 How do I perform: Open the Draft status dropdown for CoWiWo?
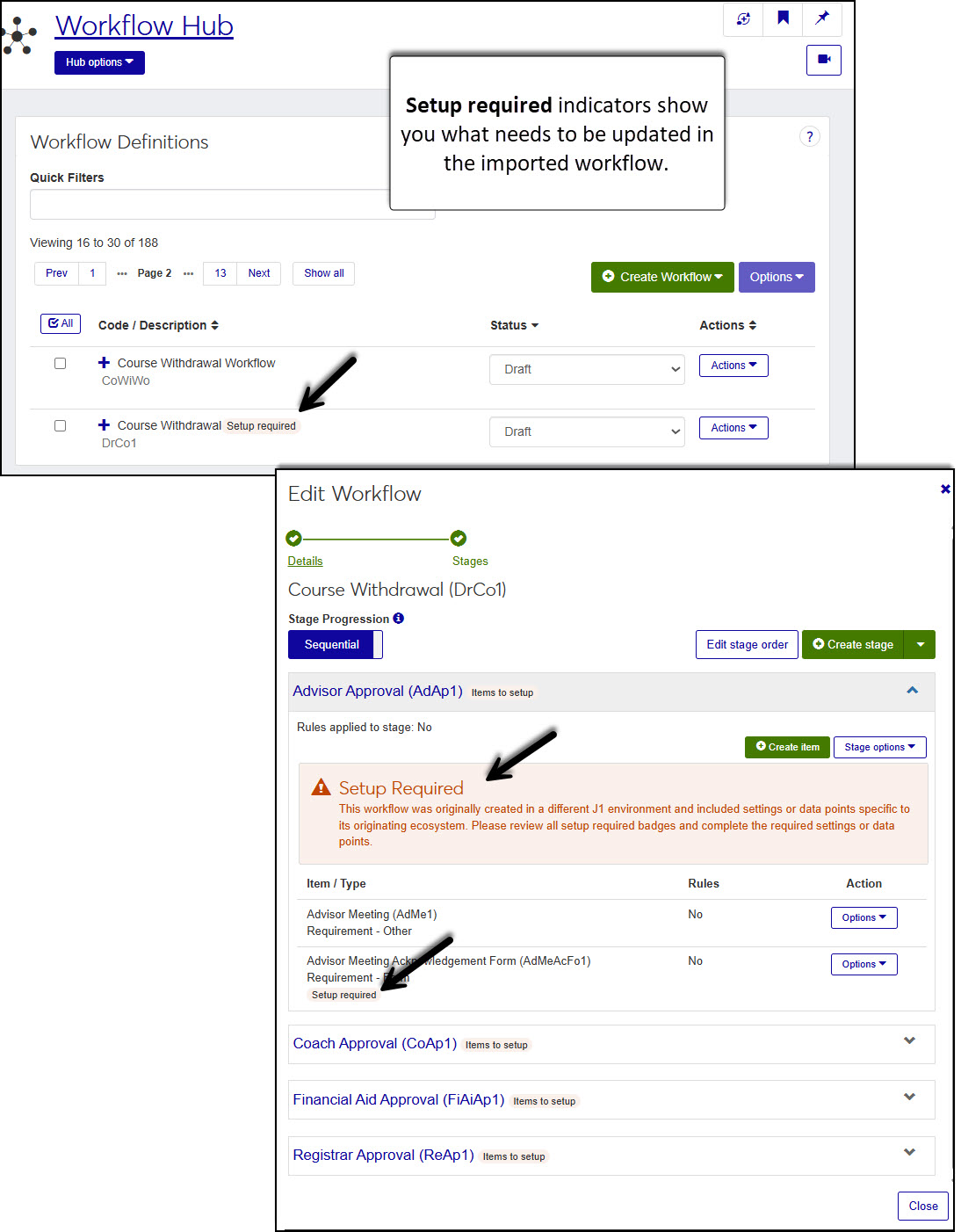(587, 370)
